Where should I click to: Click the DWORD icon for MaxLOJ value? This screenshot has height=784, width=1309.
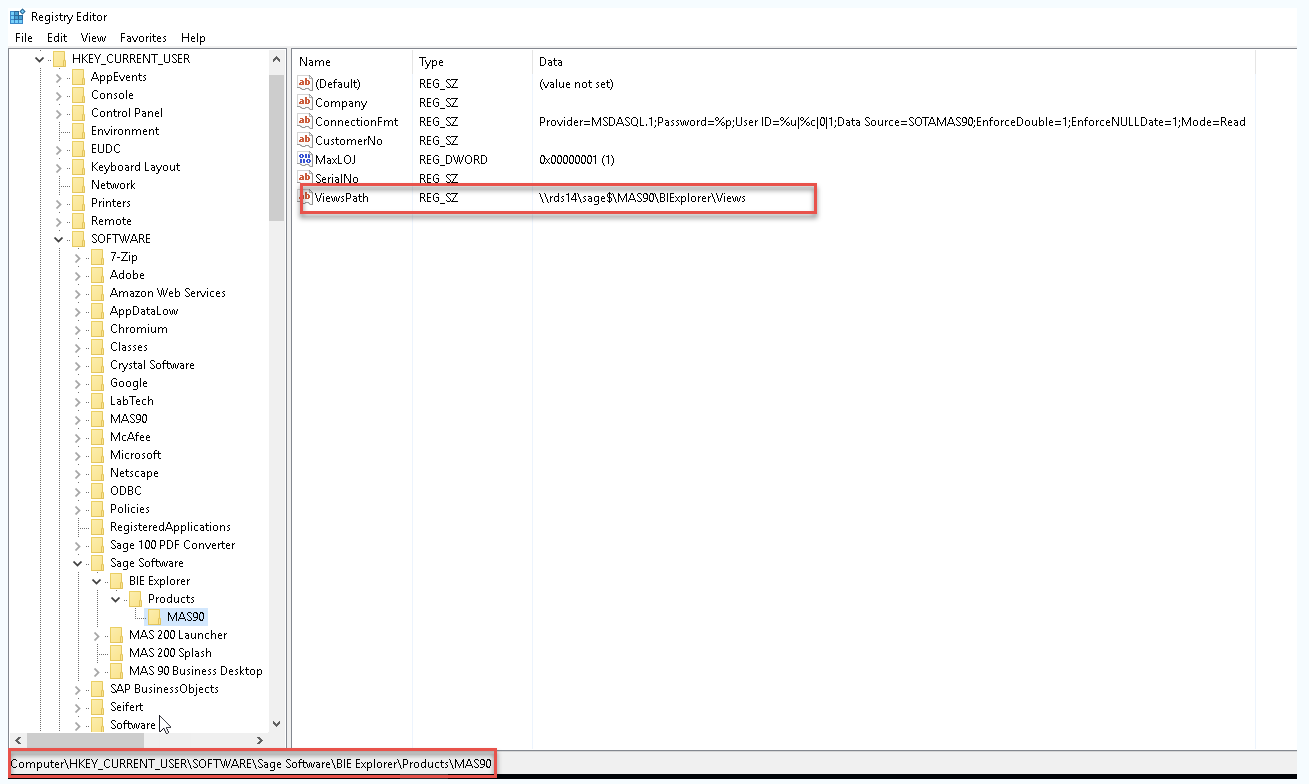(305, 160)
